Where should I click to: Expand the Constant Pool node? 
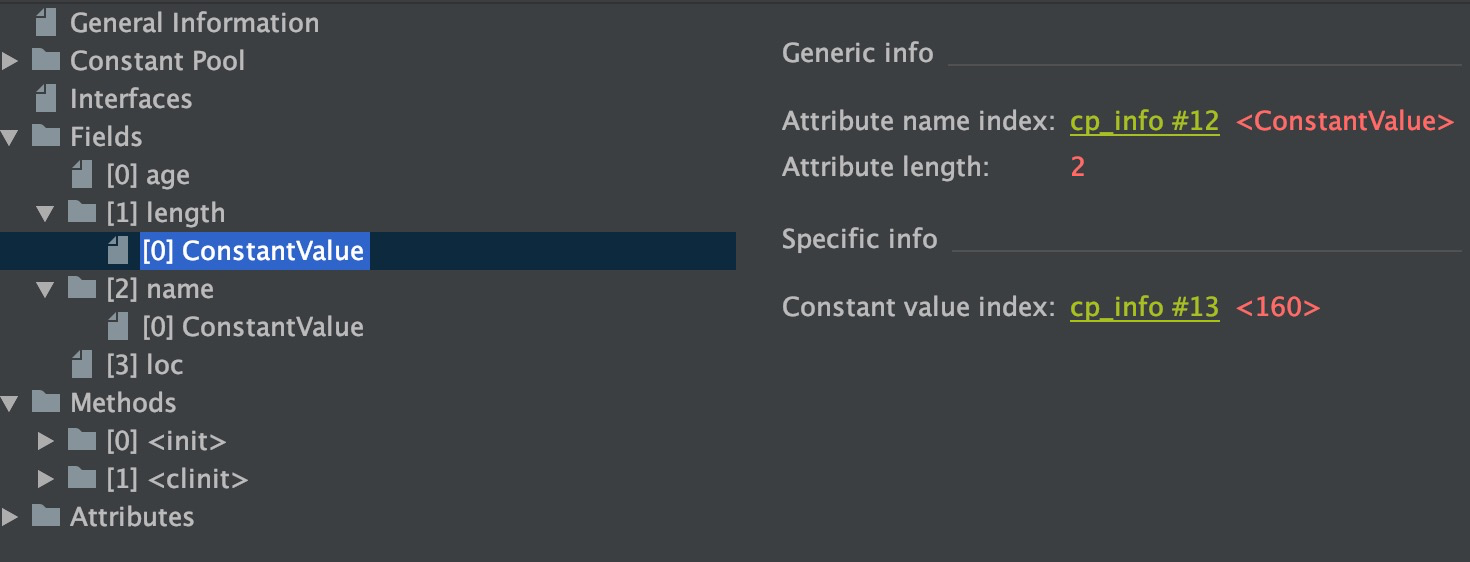(10, 61)
